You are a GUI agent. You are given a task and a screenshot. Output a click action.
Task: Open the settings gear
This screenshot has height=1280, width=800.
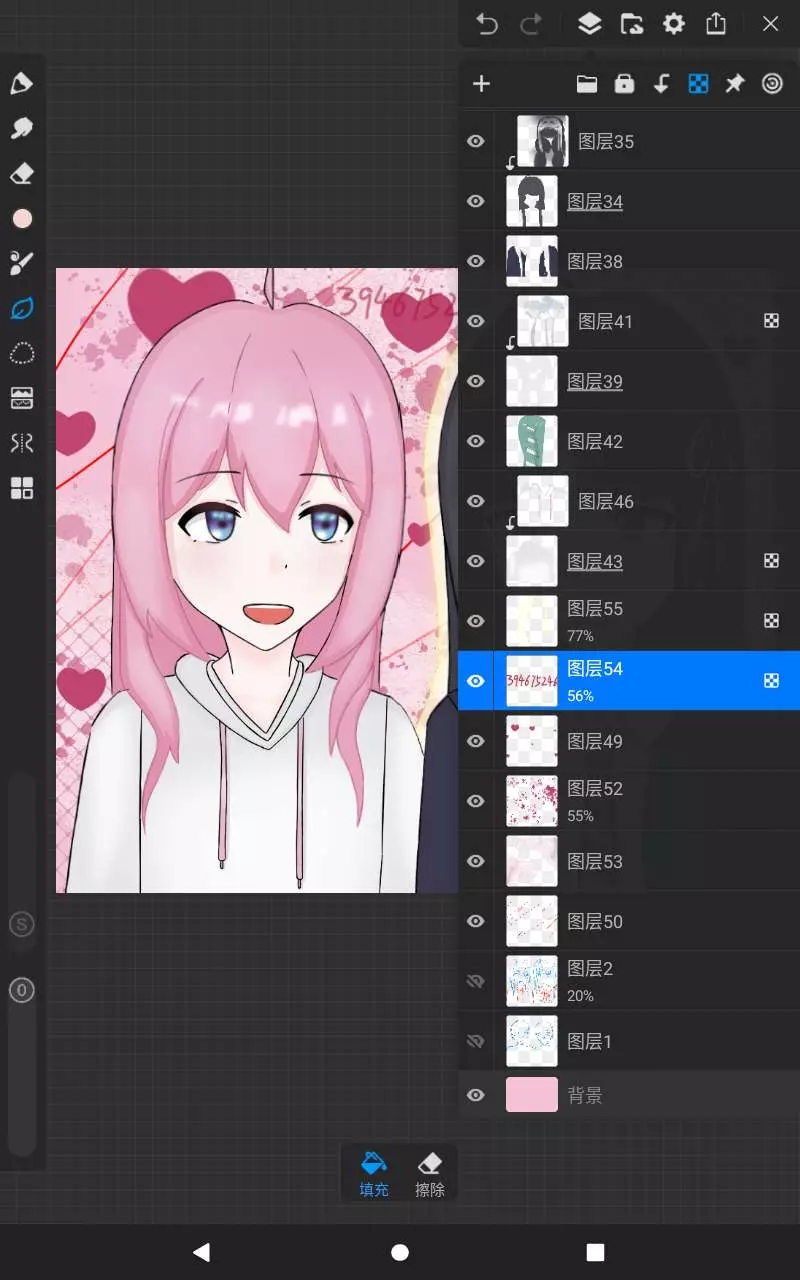(x=674, y=24)
